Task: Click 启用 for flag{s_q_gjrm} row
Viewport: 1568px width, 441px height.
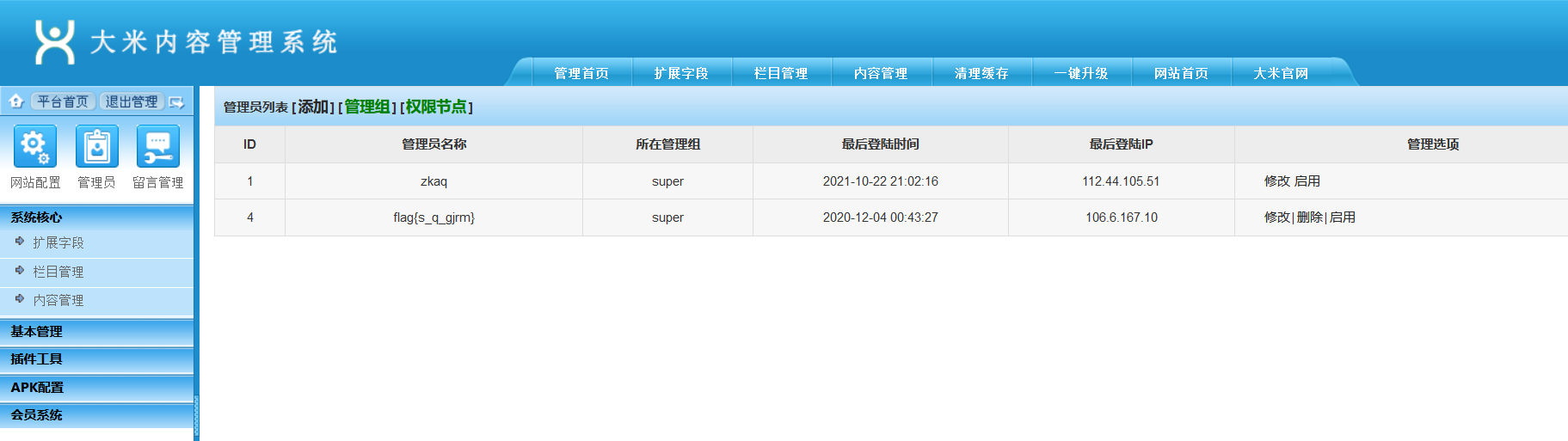Action: (1343, 217)
